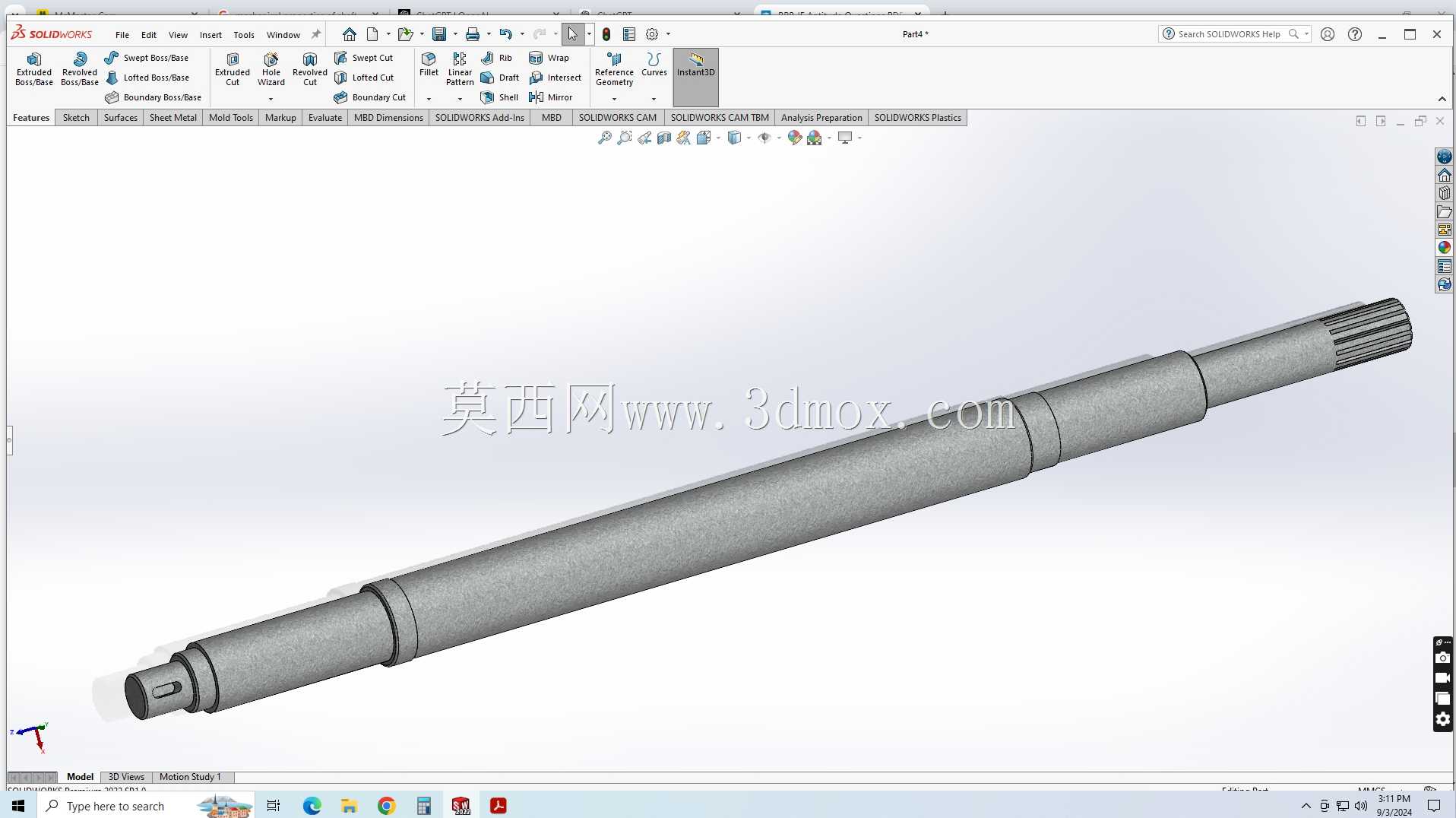The width and height of the screenshot is (1456, 818).
Task: Click the Print icon
Action: 473,34
